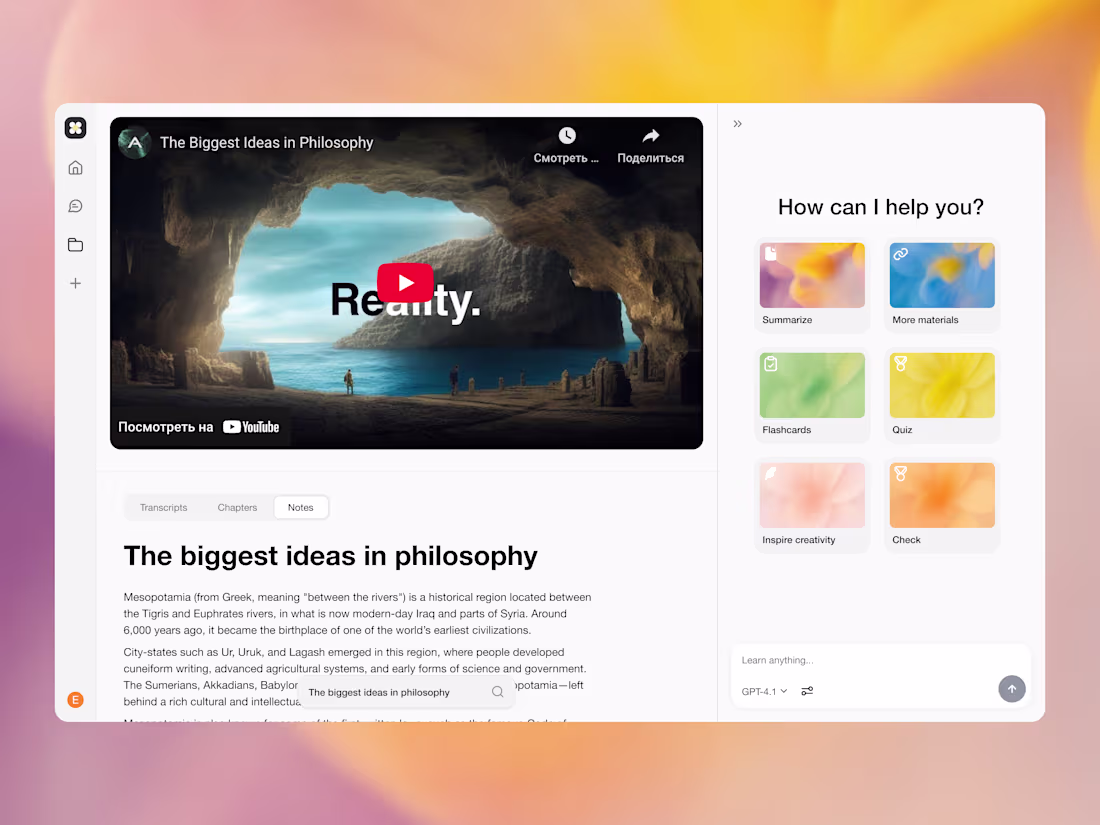Screen dimensions: 1100x825
Task: Click the How can I help you heading
Action: pyautogui.click(x=880, y=207)
